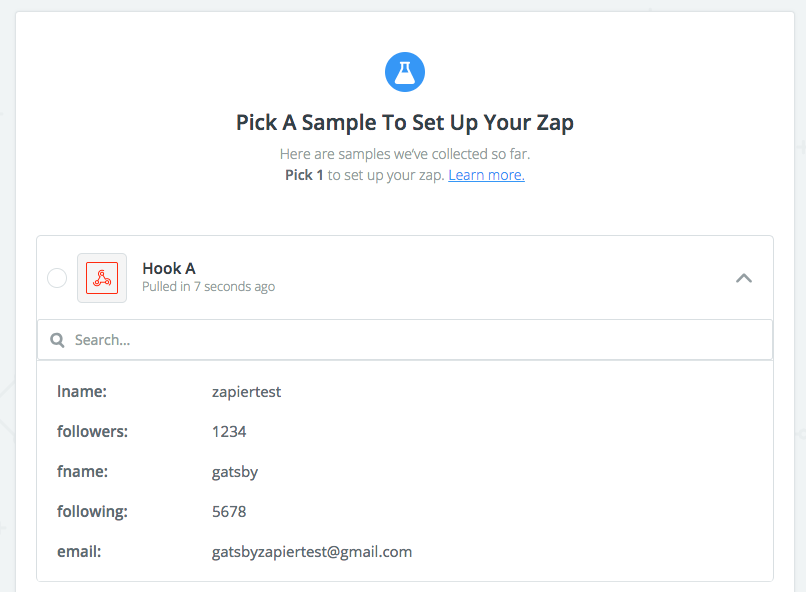Click the zapiertest lname value
806x592 pixels.
coord(246,392)
